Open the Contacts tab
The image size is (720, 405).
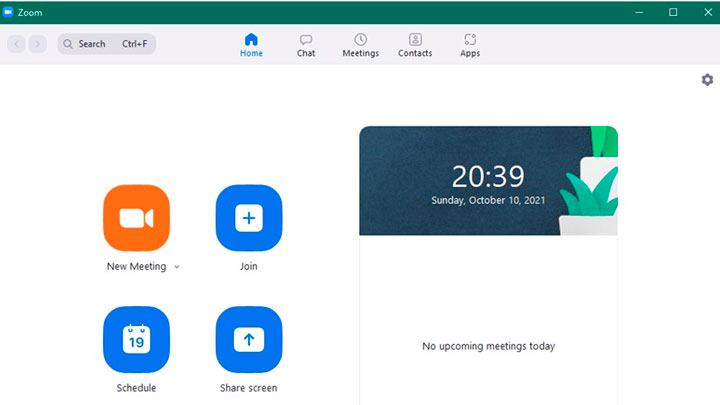415,45
